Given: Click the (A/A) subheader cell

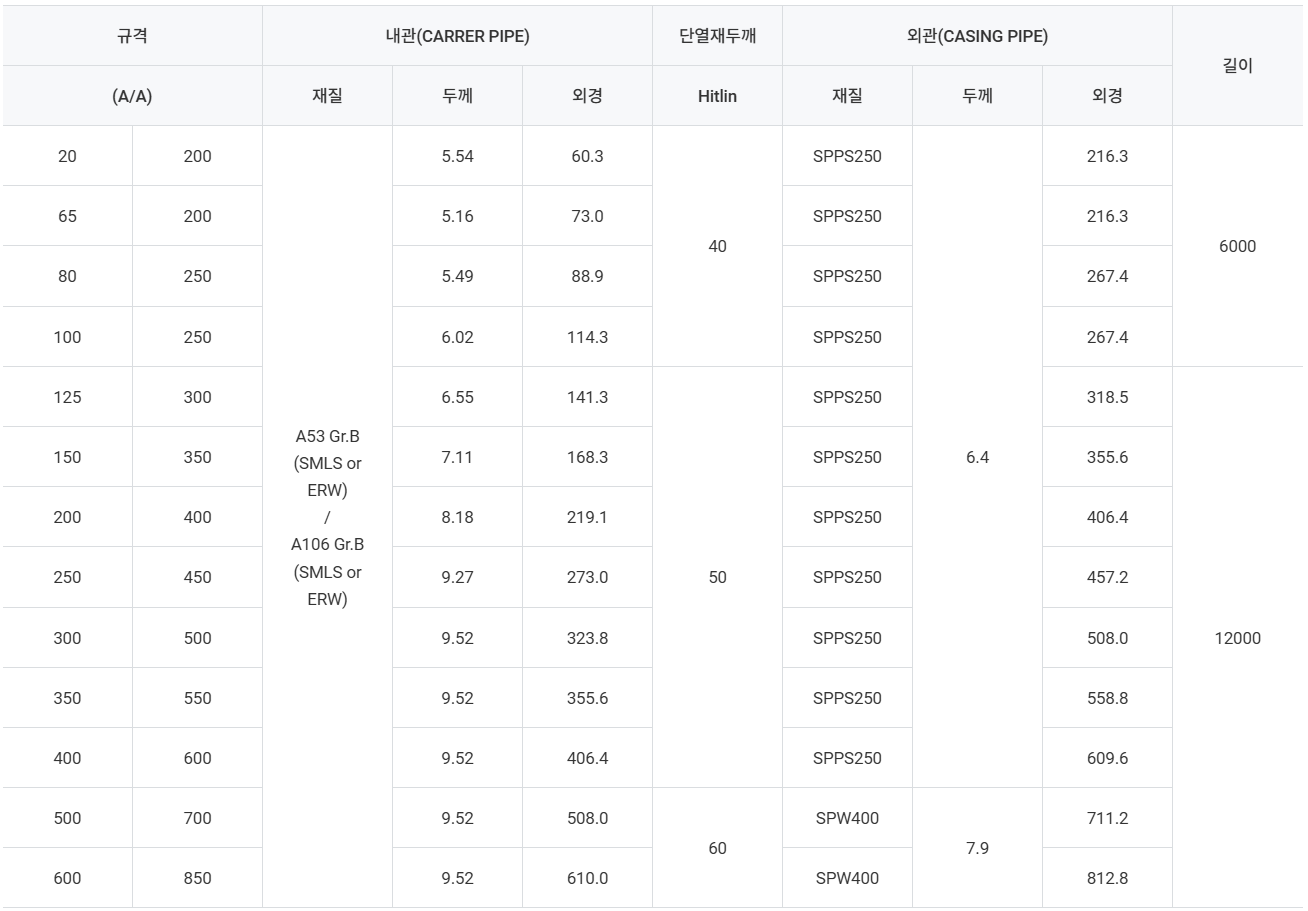Looking at the screenshot, I should 132,96.
